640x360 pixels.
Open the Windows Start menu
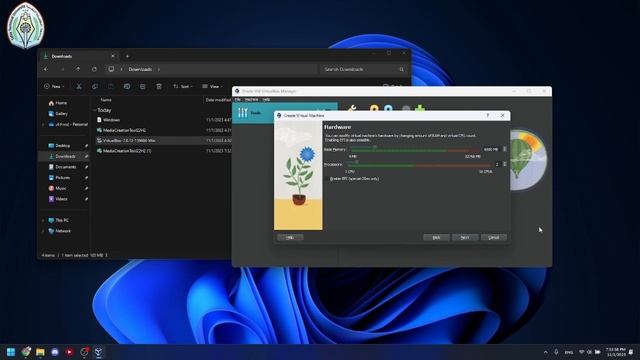point(11,352)
